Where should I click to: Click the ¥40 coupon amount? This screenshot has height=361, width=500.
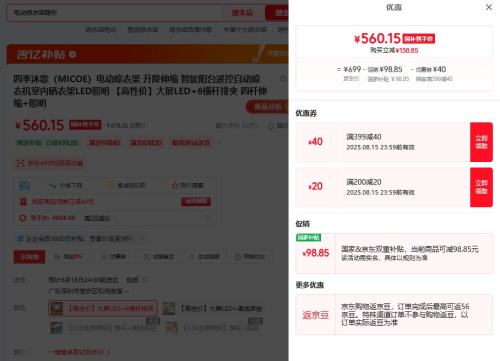click(315, 142)
